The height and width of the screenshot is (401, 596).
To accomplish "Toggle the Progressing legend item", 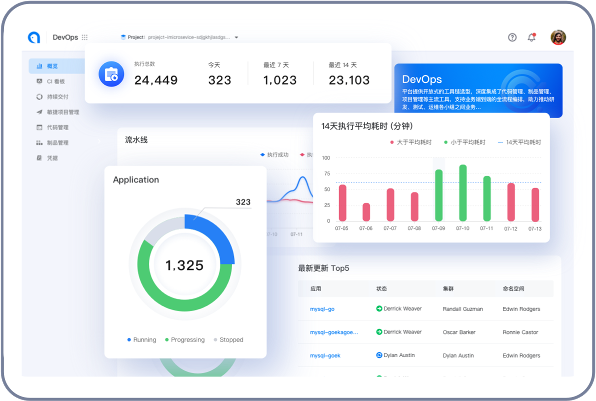I will (x=185, y=339).
